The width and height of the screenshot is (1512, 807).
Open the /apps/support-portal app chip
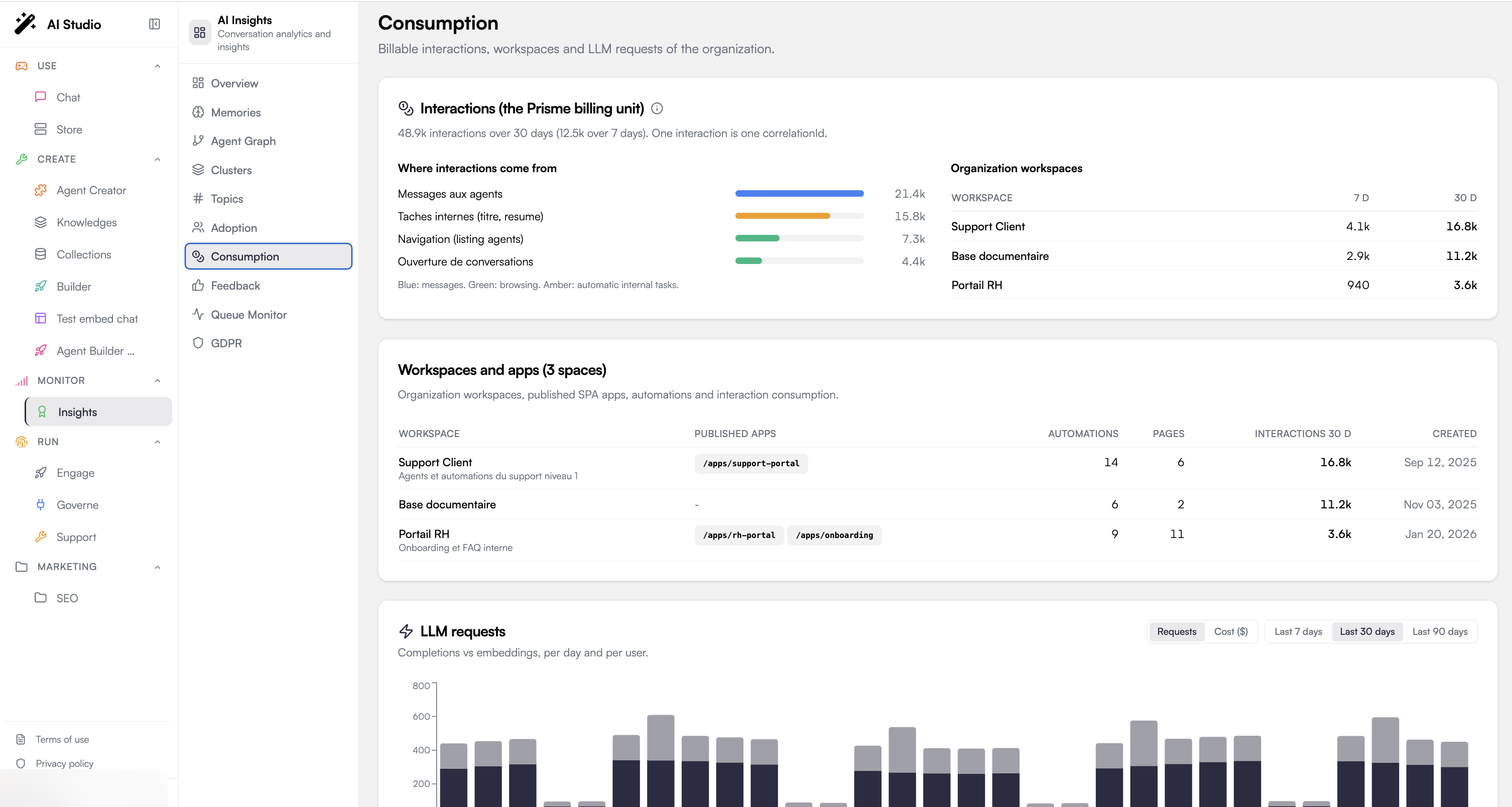pyautogui.click(x=750, y=463)
